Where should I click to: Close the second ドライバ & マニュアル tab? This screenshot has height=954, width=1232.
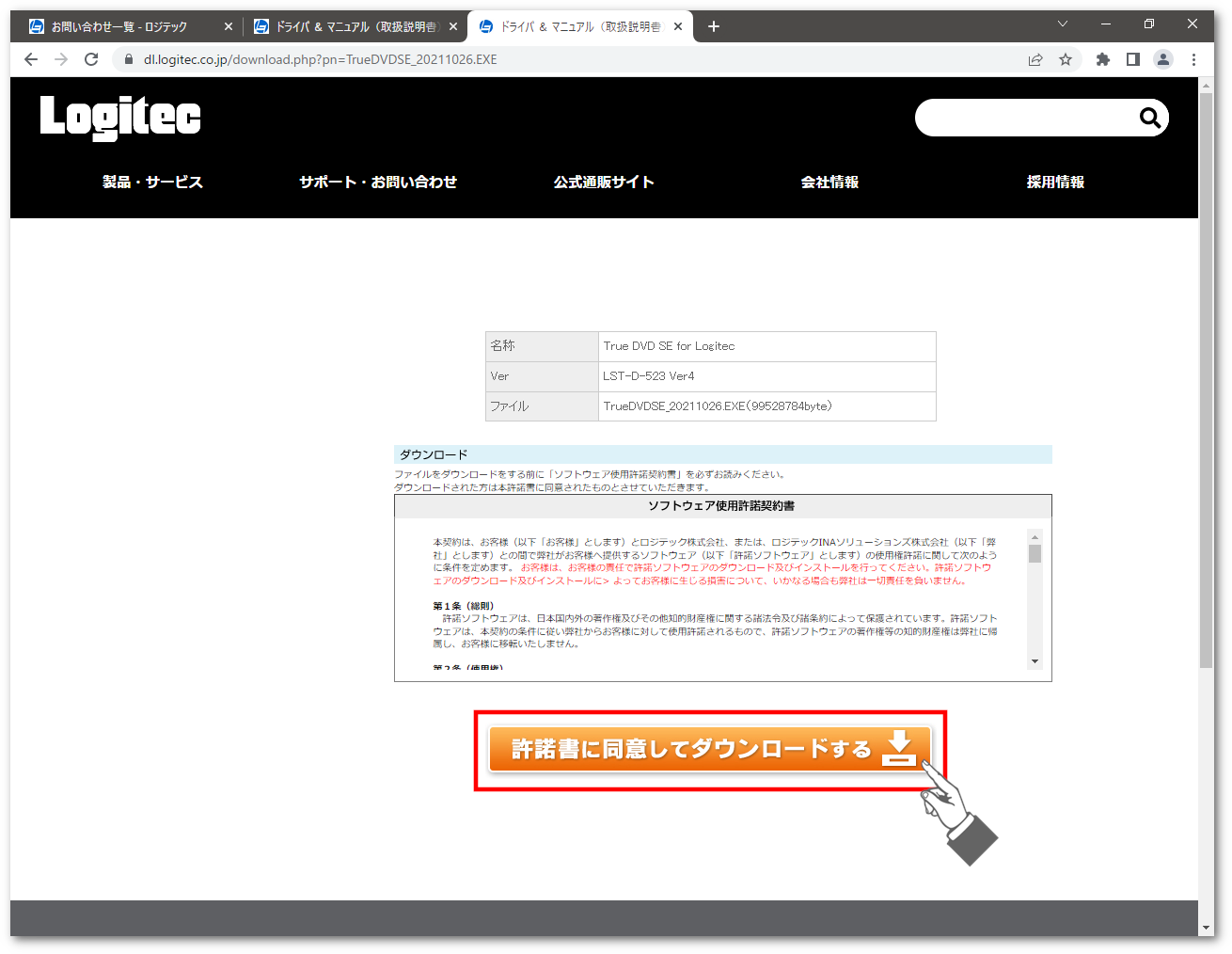point(453,26)
